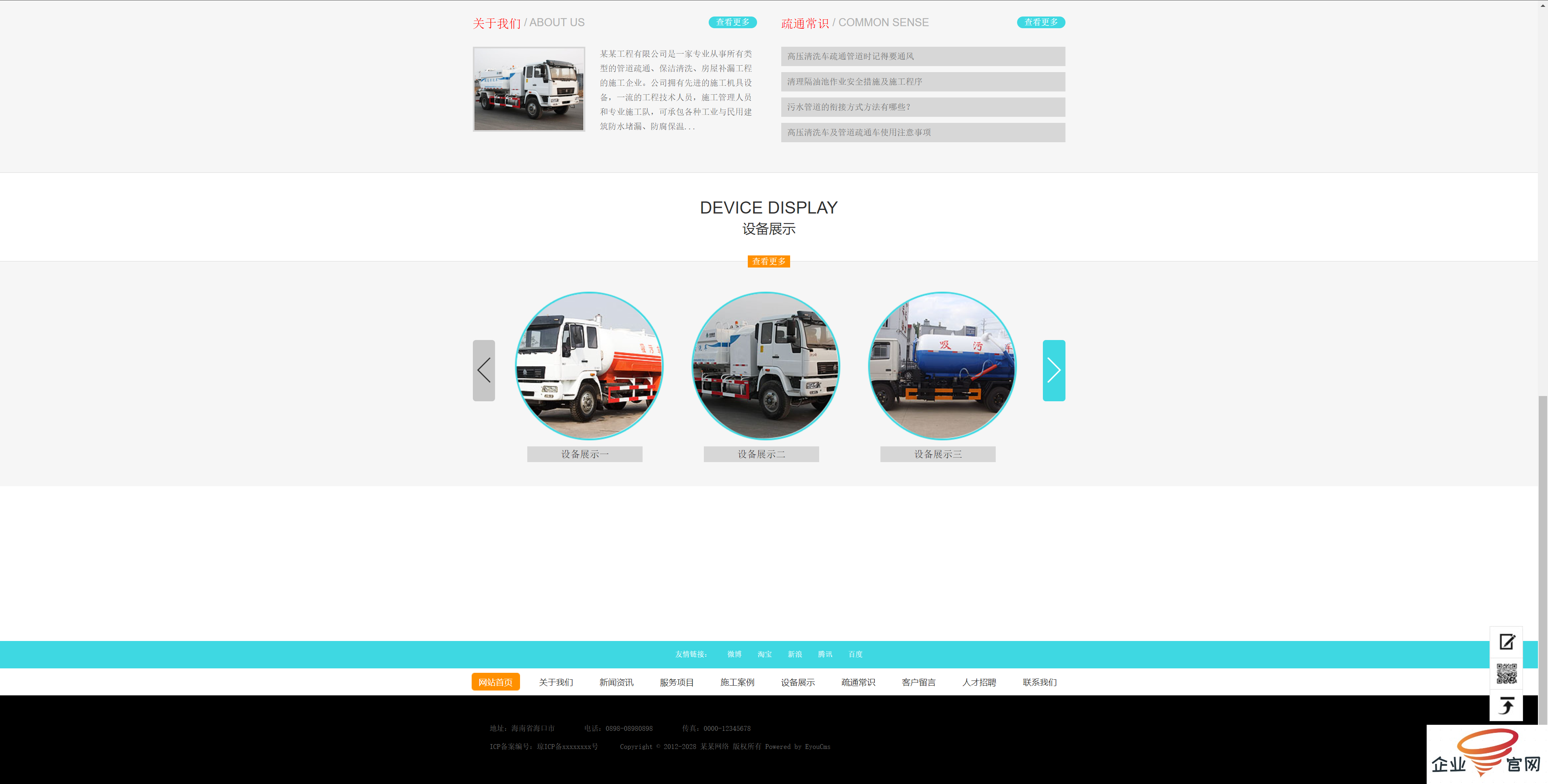Click the ICP备案编号 footer text
This screenshot has width=1548, height=784.
(544, 747)
